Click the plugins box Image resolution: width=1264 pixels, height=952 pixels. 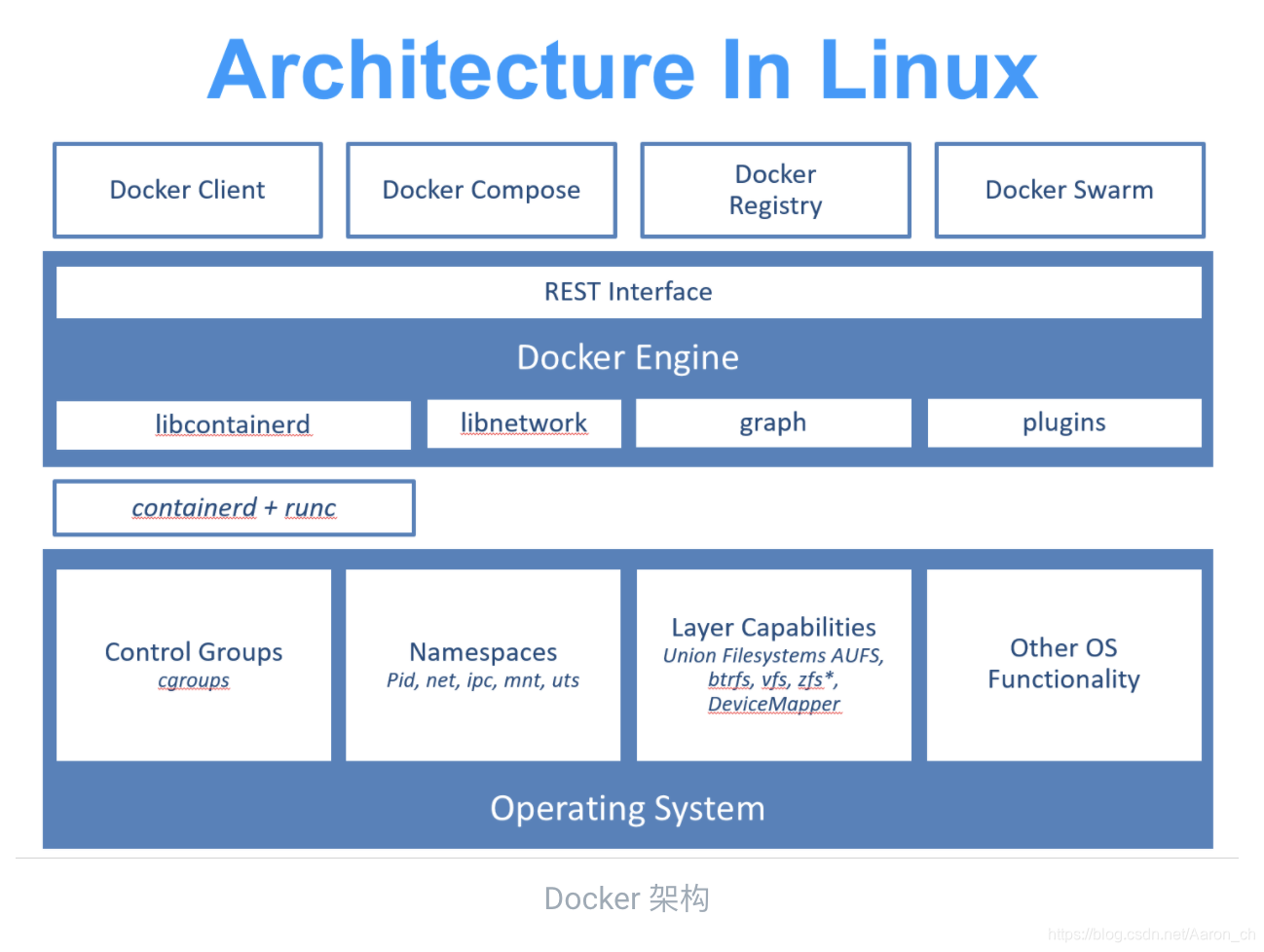coord(1064,422)
